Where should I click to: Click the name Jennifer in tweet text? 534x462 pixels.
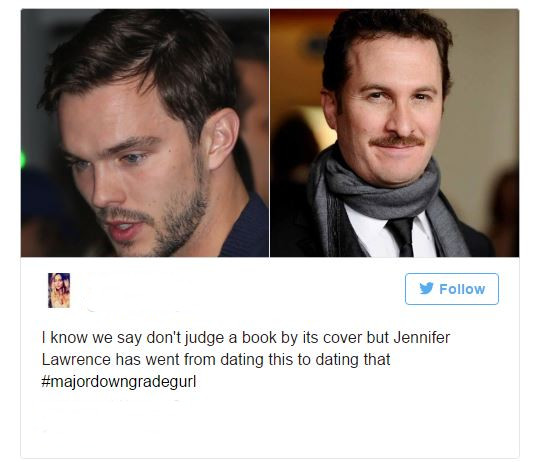[x=422, y=337]
